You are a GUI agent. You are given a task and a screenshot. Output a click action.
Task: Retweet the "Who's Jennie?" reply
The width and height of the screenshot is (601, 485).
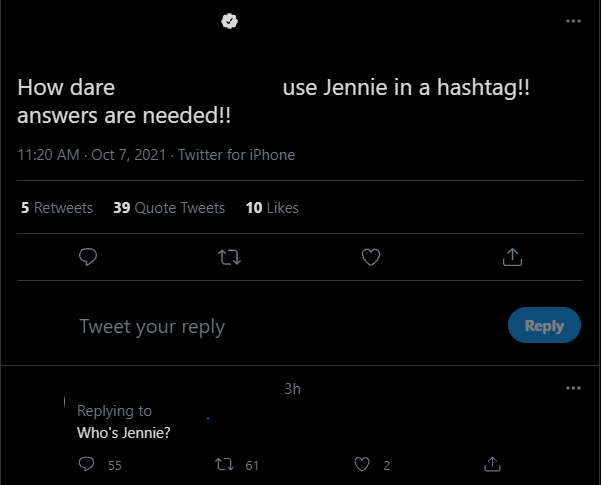tap(225, 464)
